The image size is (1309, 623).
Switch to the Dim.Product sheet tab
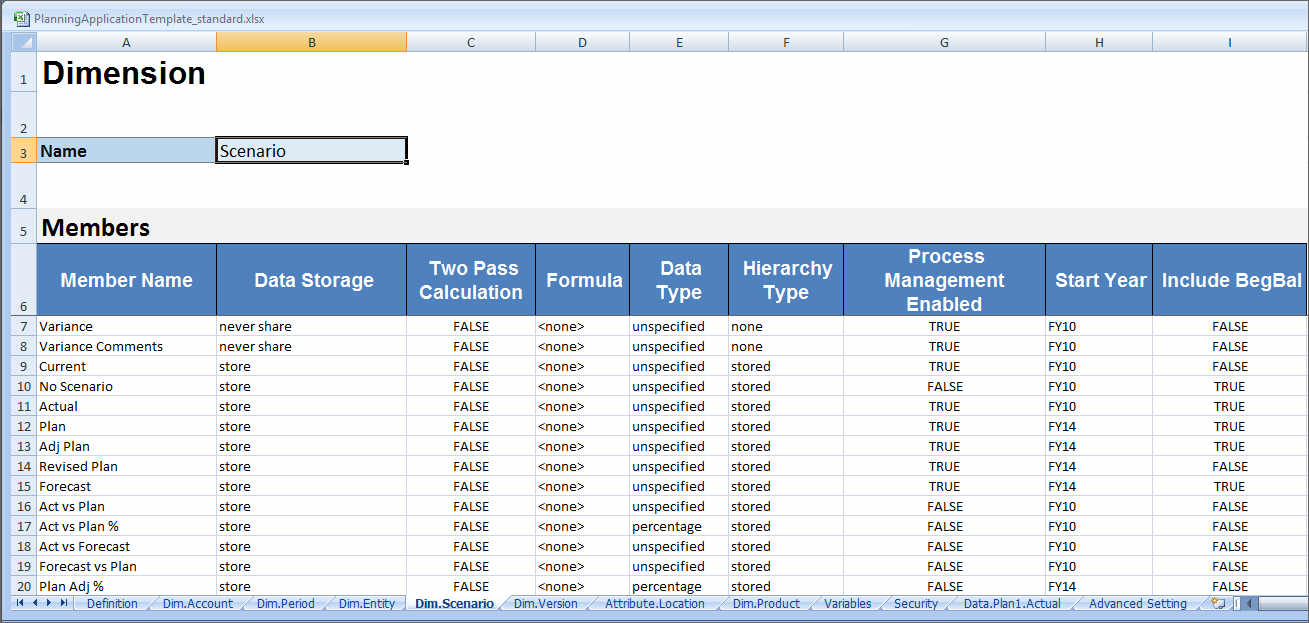(765, 603)
